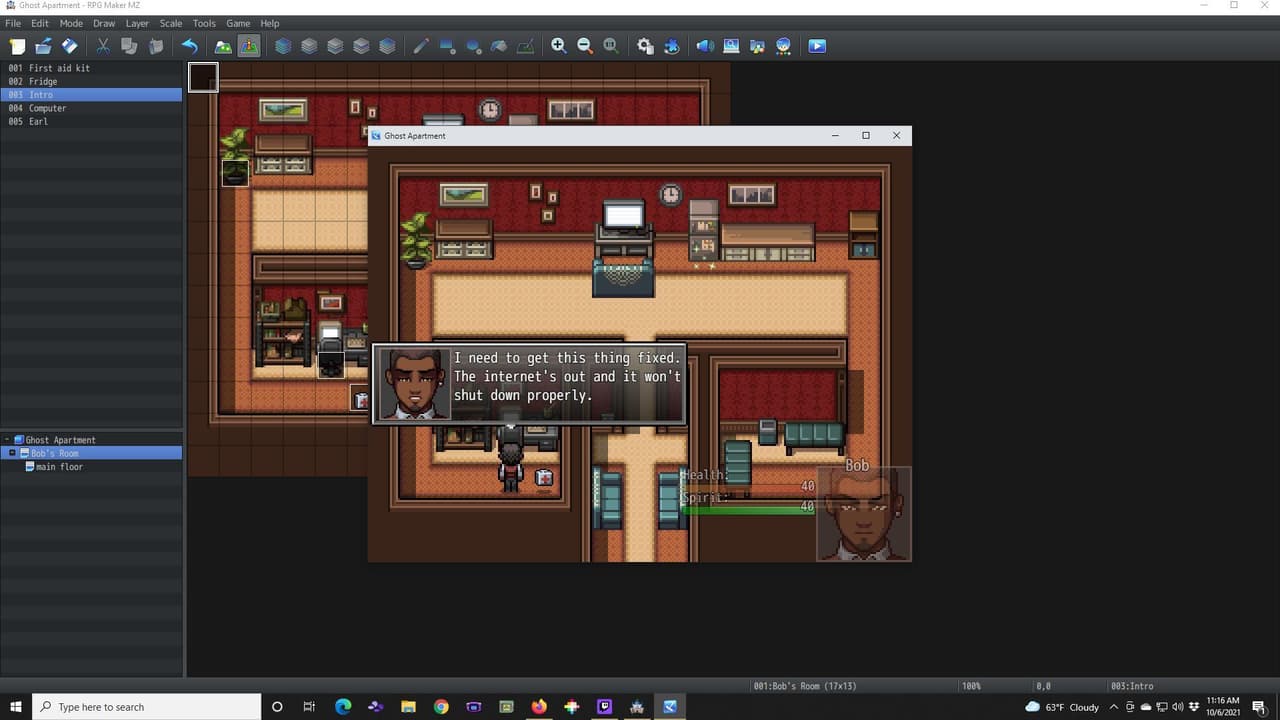Open the Windows Start menu
Viewport: 1280px width, 720px height.
pyautogui.click(x=15, y=707)
